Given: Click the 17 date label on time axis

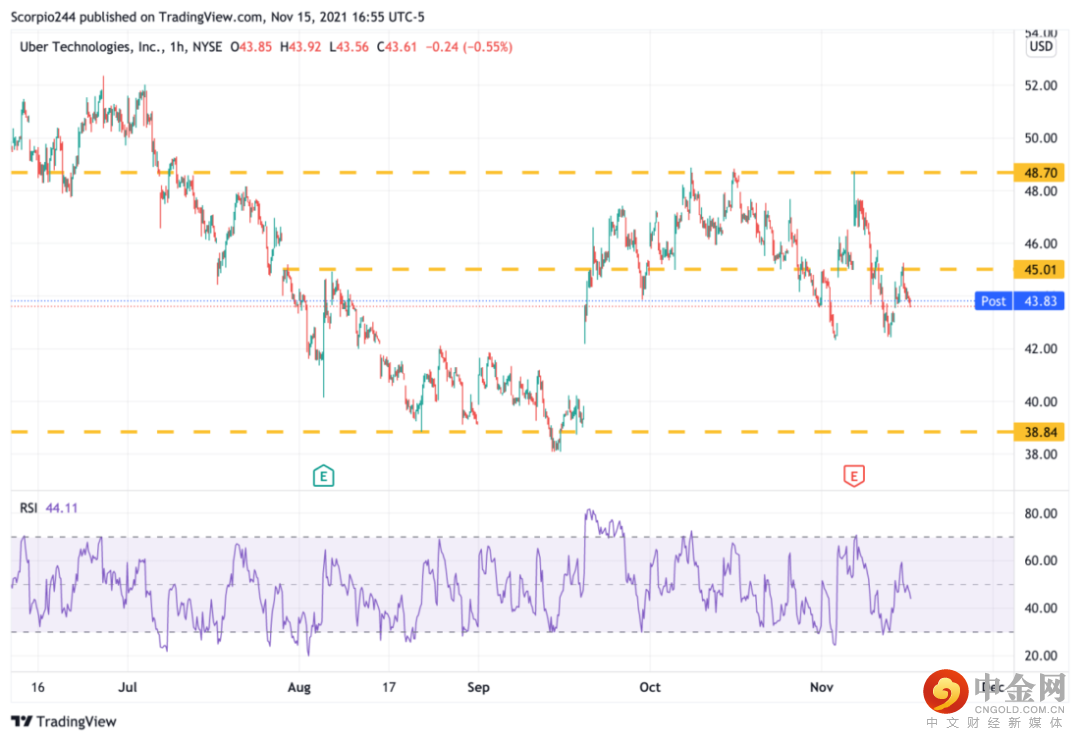Looking at the screenshot, I should coord(388,687).
